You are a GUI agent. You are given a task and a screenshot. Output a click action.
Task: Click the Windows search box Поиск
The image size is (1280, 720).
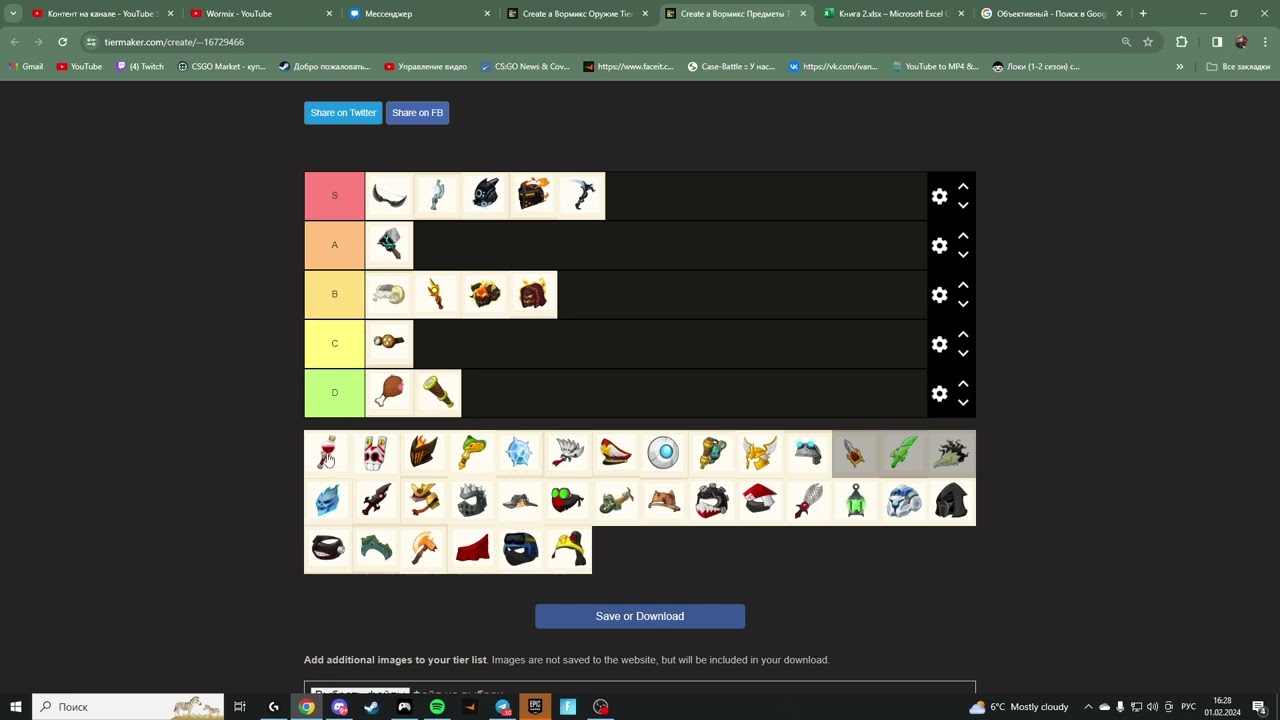(128, 707)
